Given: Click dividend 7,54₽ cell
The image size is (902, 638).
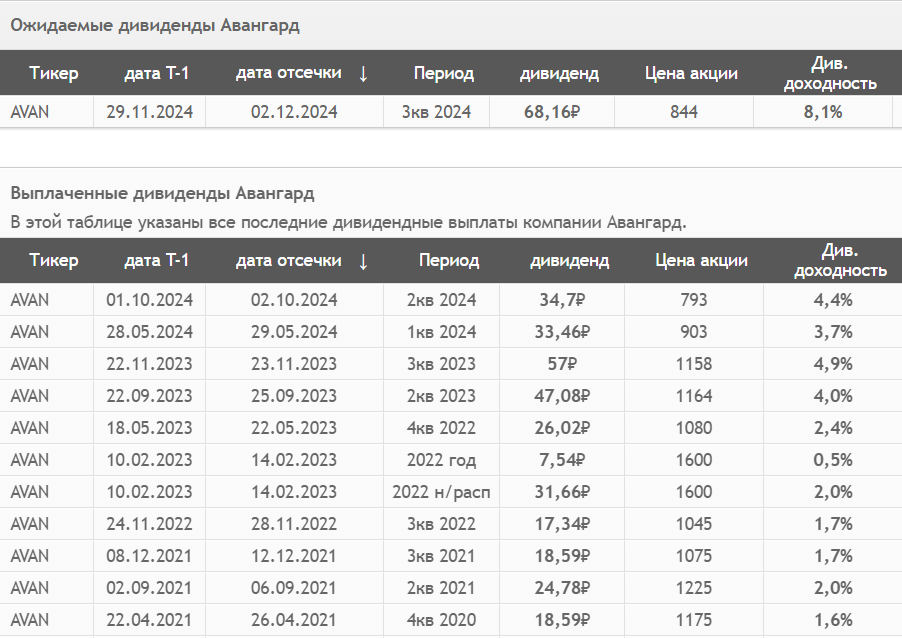Looking at the screenshot, I should point(562,460).
